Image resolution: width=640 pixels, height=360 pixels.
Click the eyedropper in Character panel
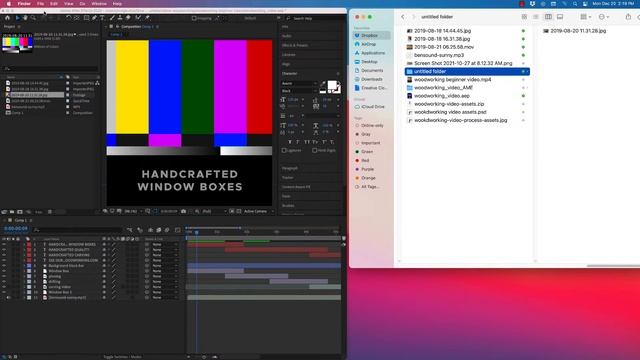pyautogui.click(x=323, y=83)
